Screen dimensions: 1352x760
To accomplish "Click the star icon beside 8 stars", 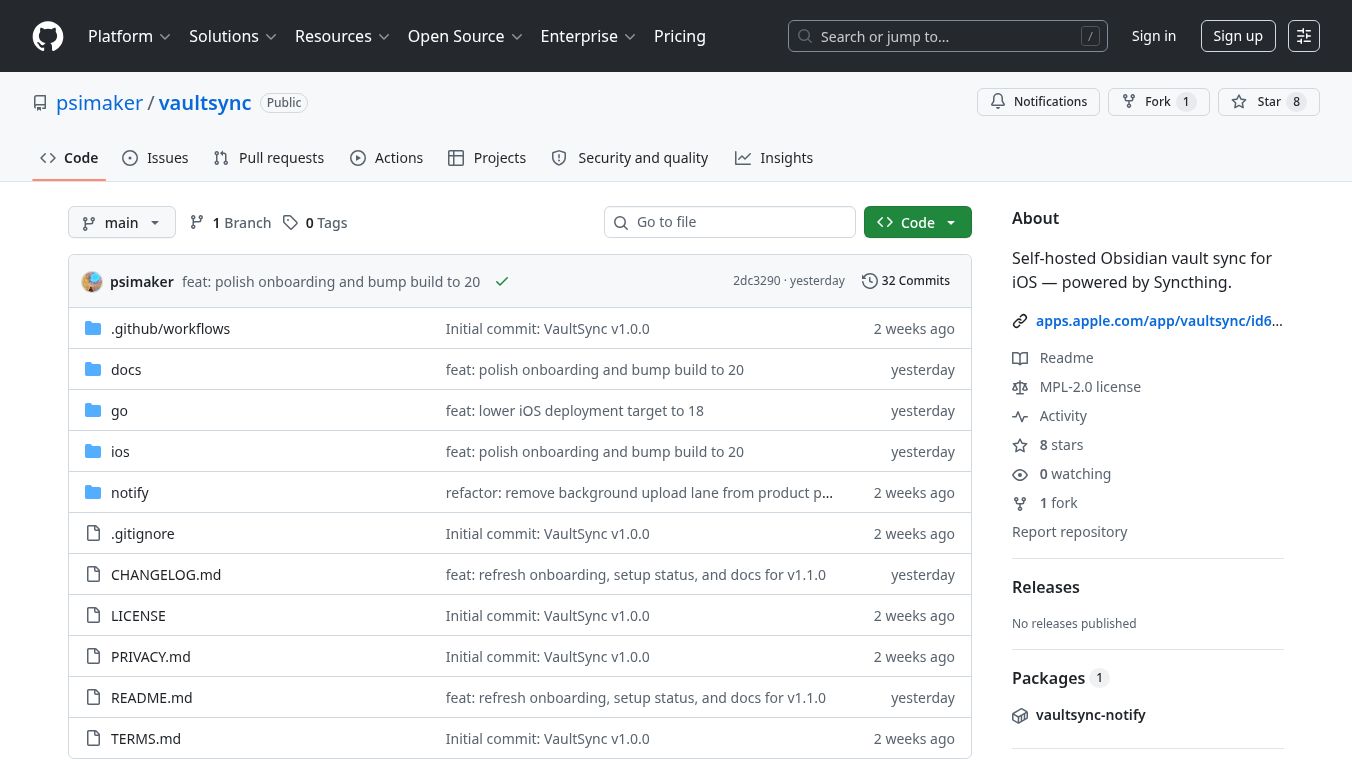I will point(1020,445).
